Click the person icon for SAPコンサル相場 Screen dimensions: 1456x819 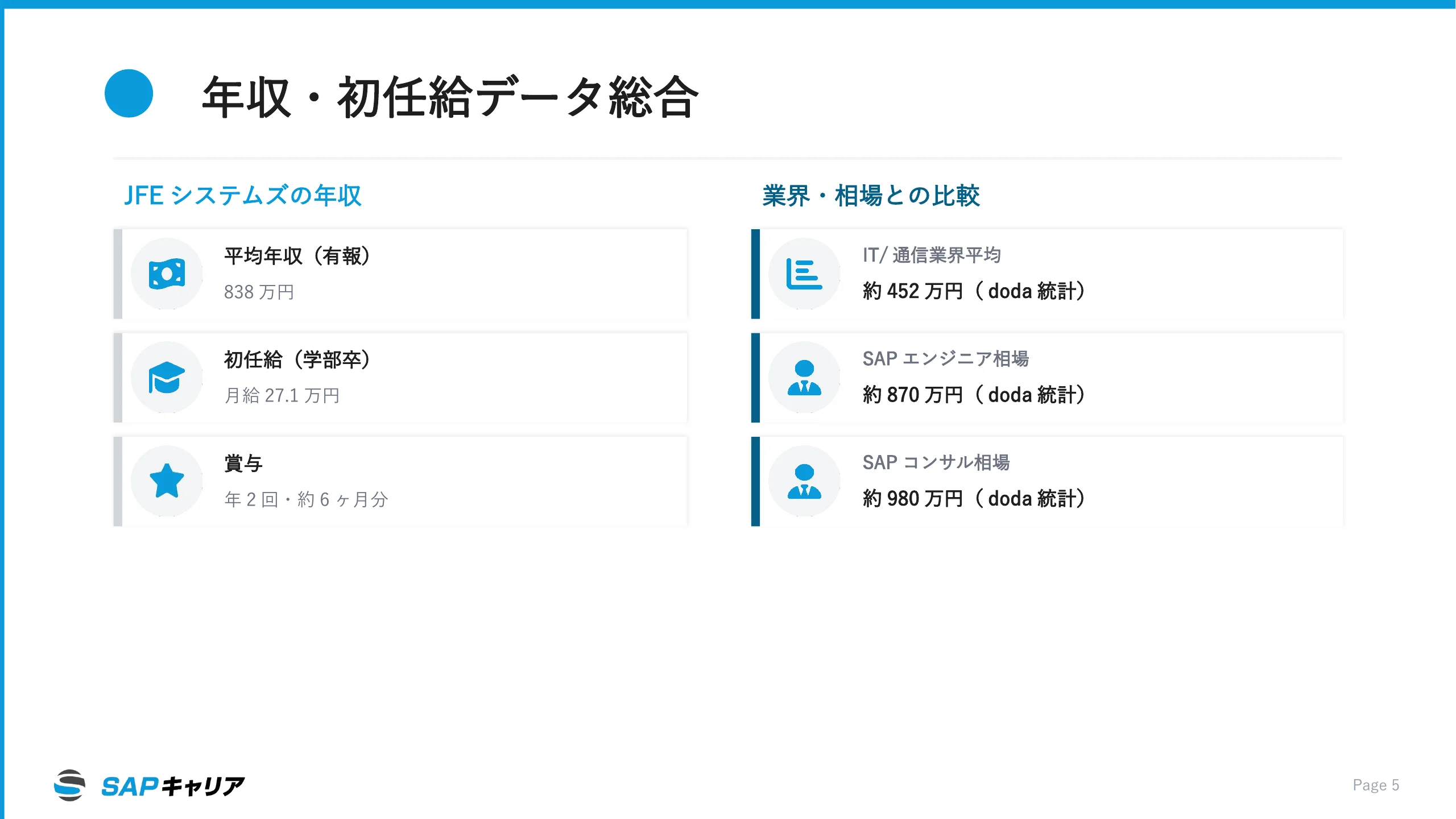[x=804, y=481]
